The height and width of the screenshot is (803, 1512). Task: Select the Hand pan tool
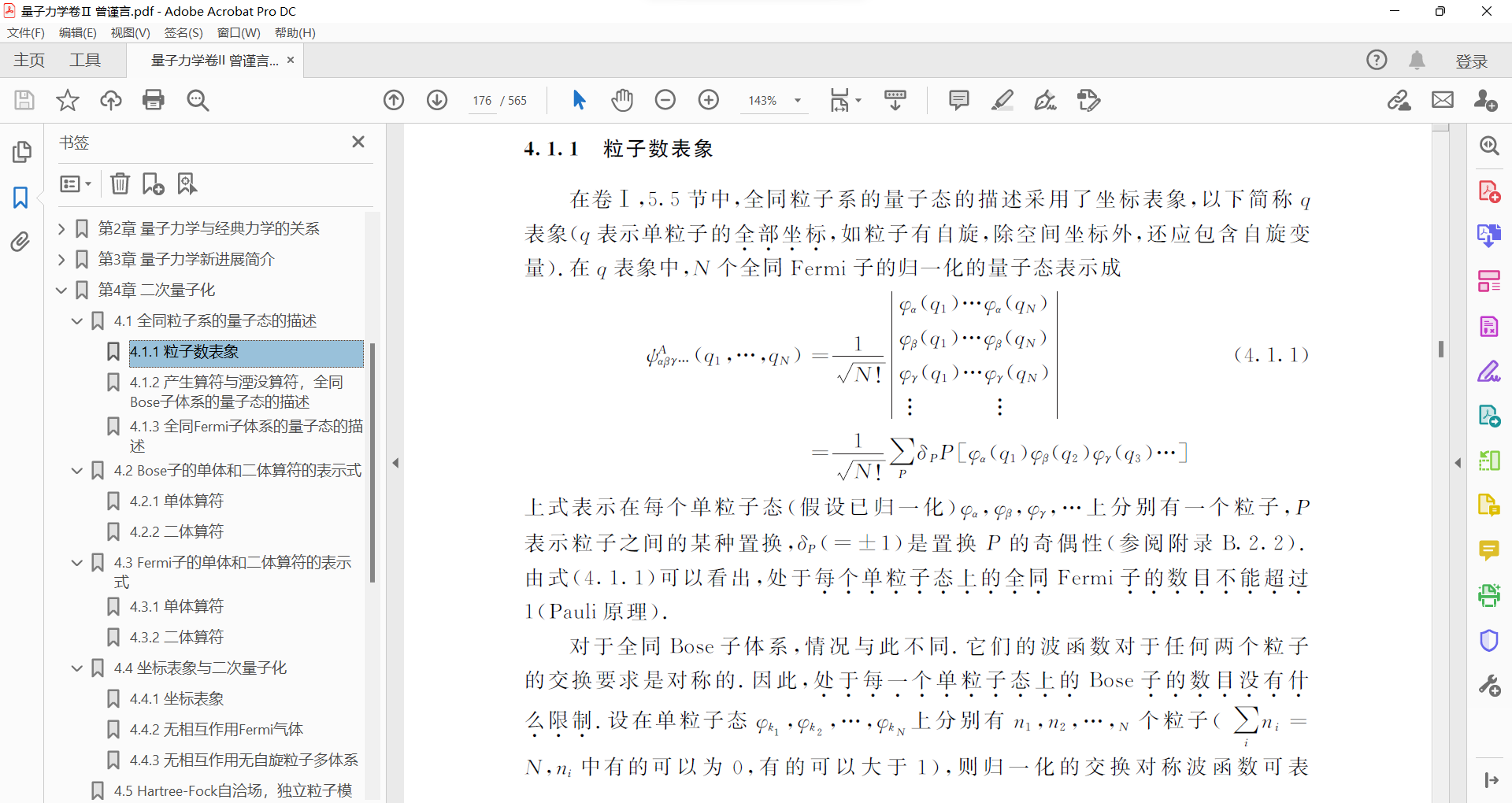tap(622, 100)
